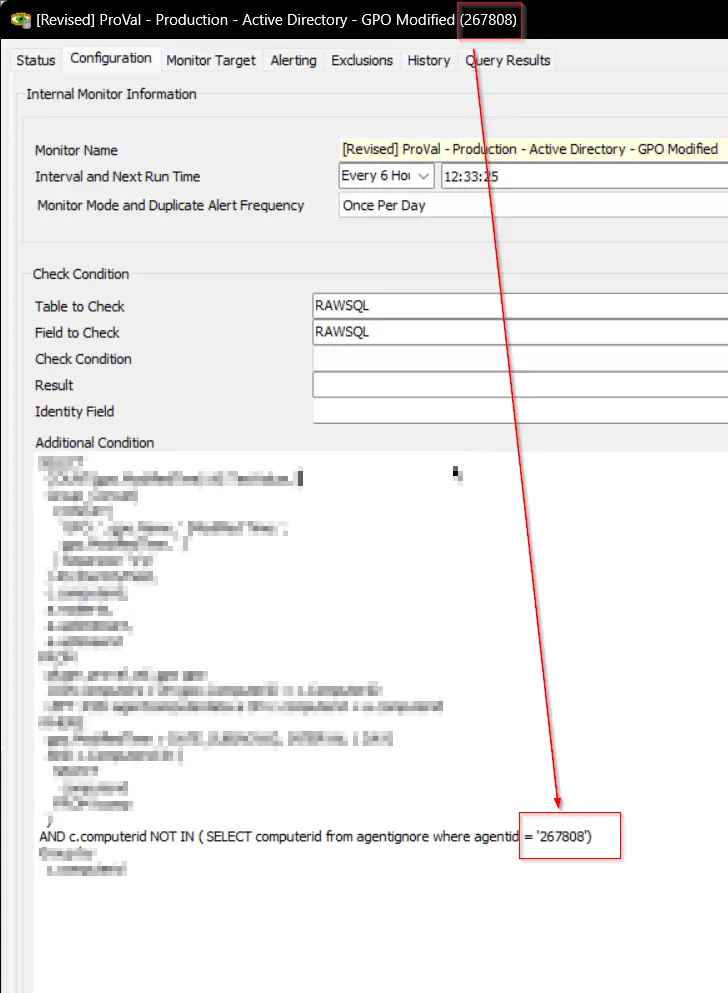Click the agentignore SQL line in Additional Condition

(315, 837)
